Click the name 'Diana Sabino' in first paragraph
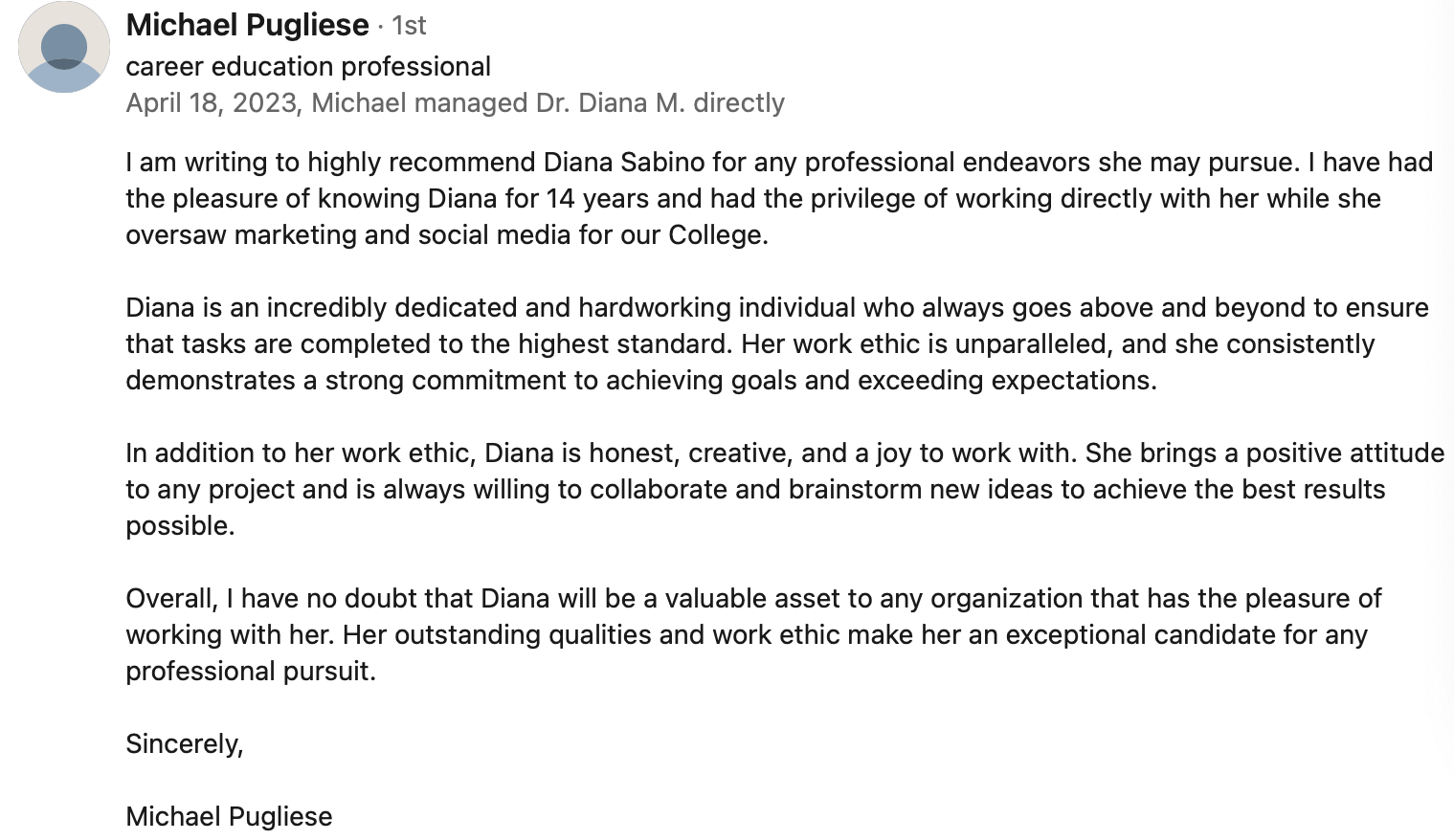Viewport: 1454px width, 840px height. point(624,162)
